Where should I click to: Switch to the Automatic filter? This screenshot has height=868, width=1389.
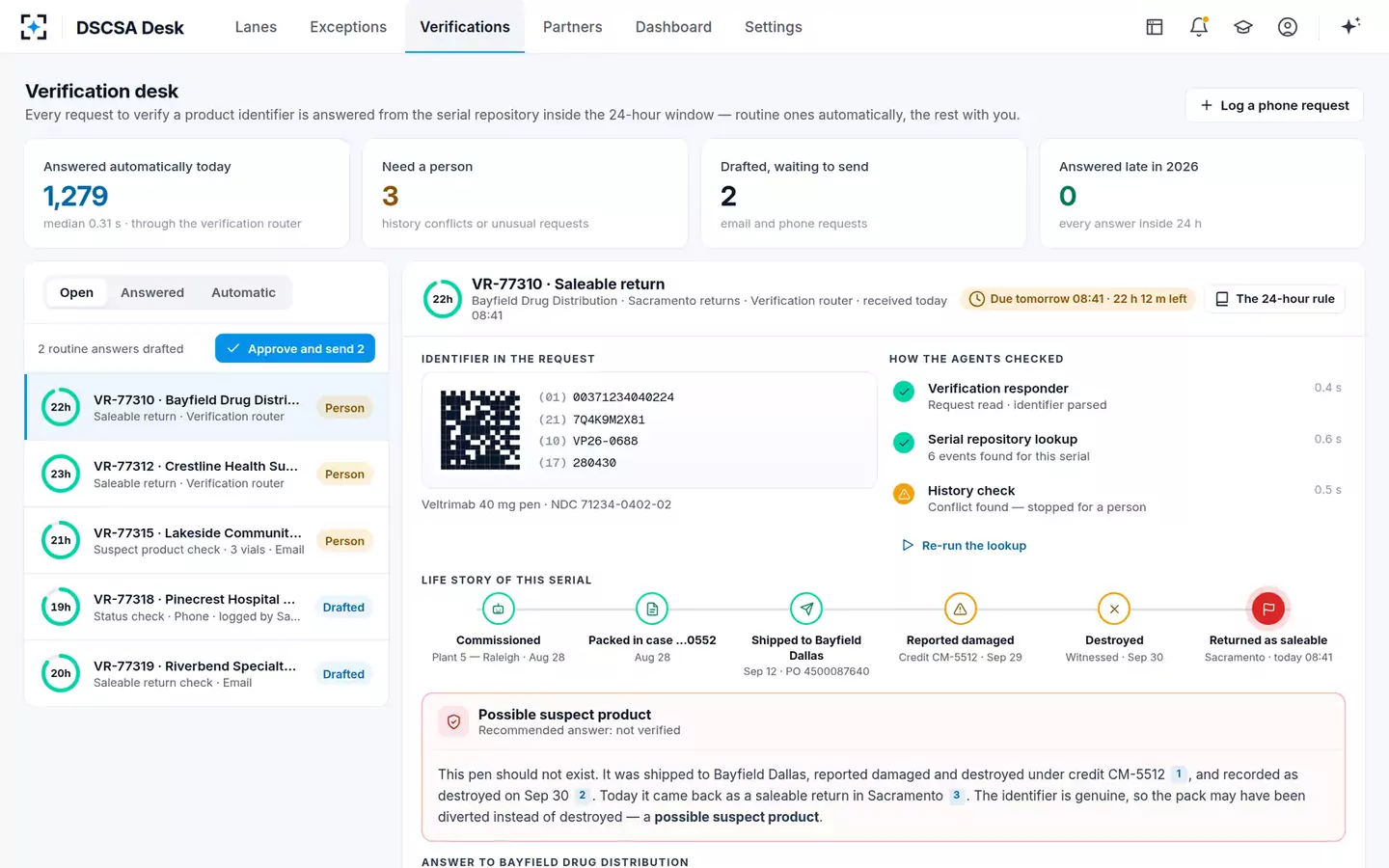[243, 292]
